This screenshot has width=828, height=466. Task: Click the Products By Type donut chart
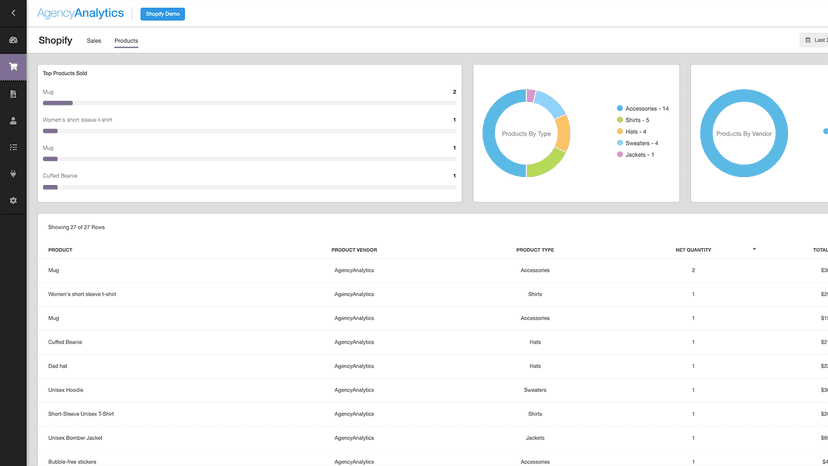[x=526, y=133]
